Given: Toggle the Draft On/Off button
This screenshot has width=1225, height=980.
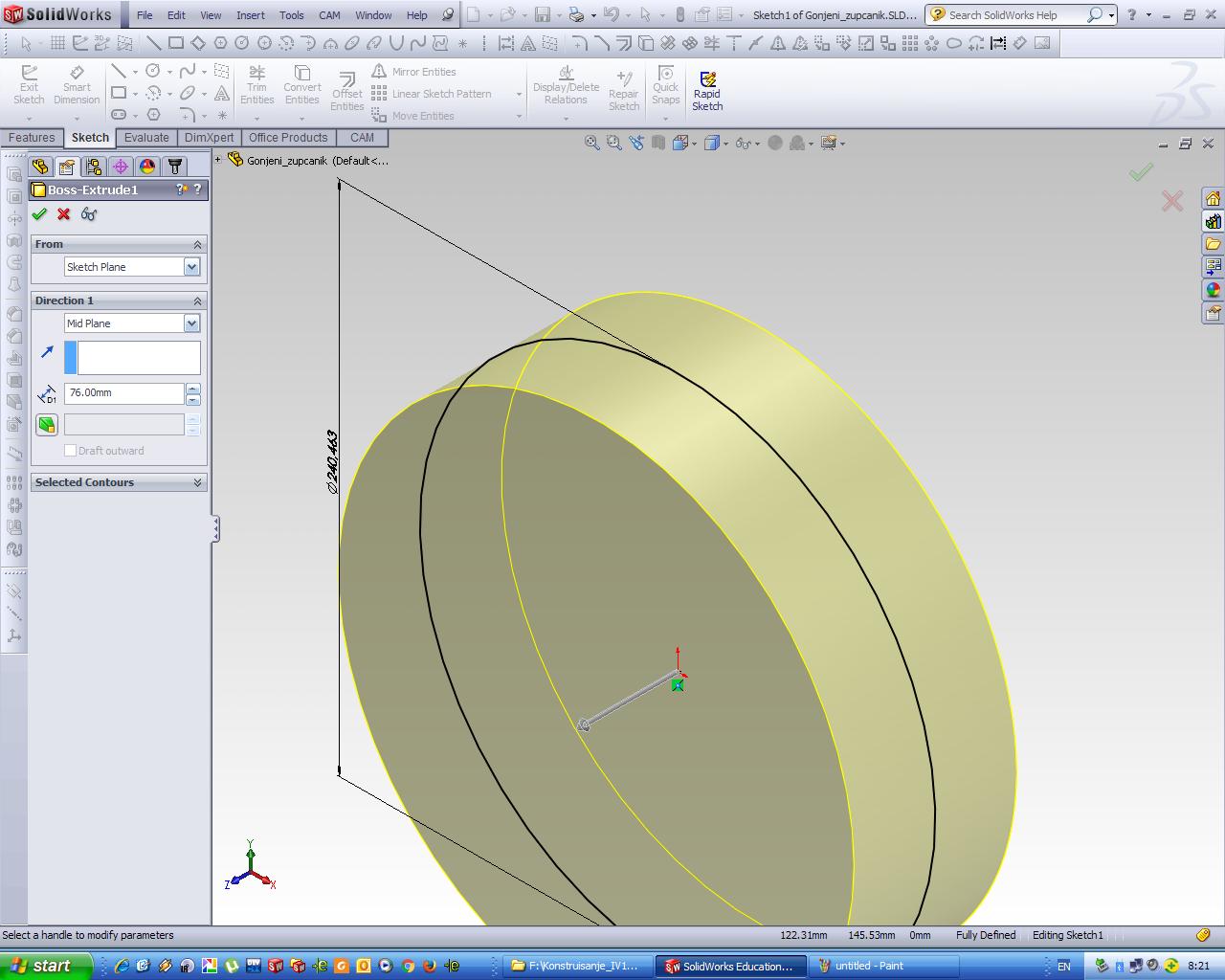Looking at the screenshot, I should coord(47,425).
